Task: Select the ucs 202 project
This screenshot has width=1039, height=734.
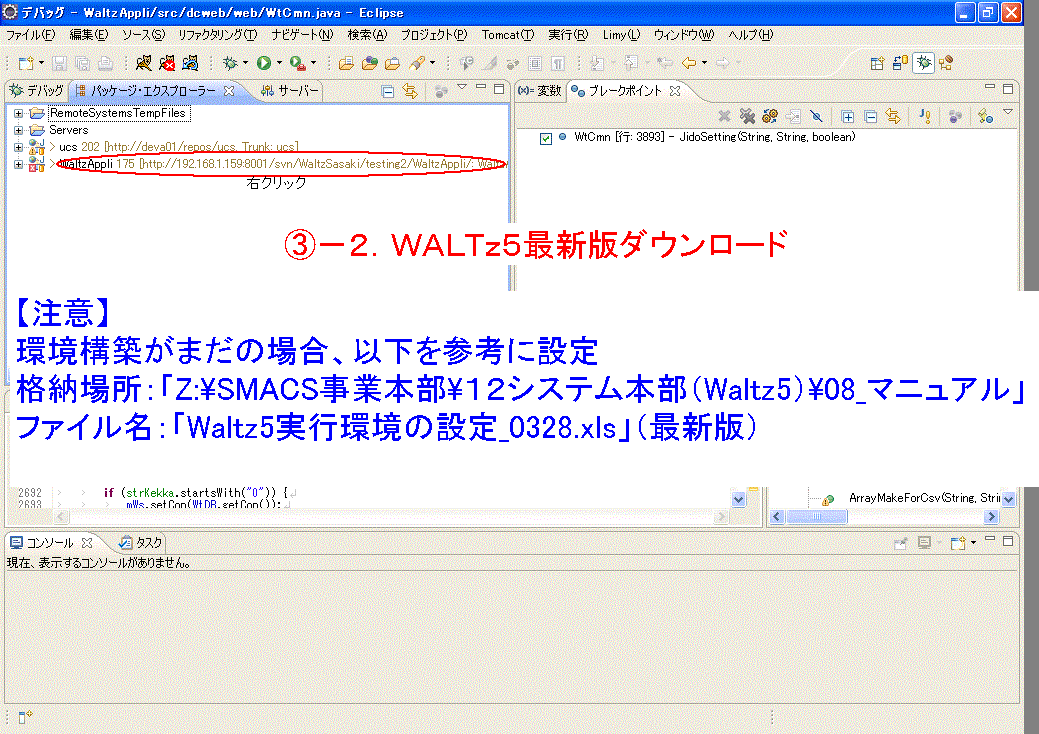Action: pos(75,147)
